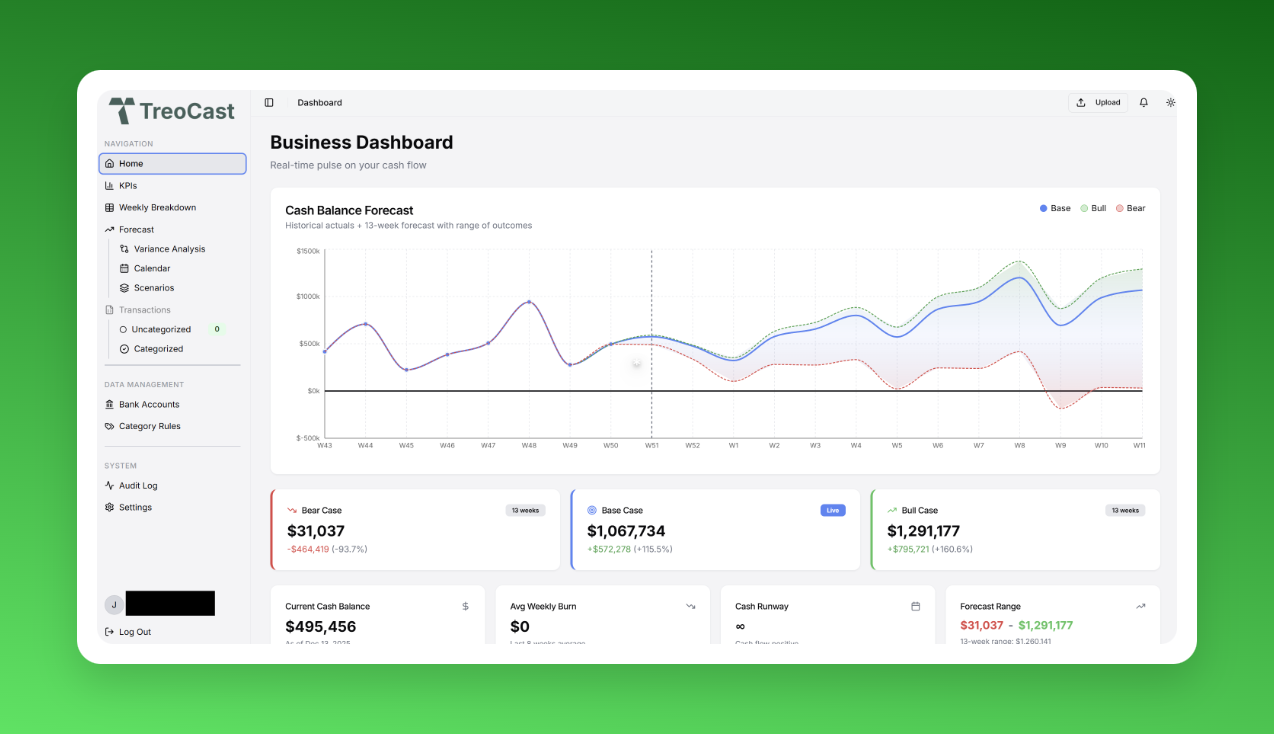Click the Bank Accounts icon
This screenshot has width=1274, height=734.
tap(110, 405)
